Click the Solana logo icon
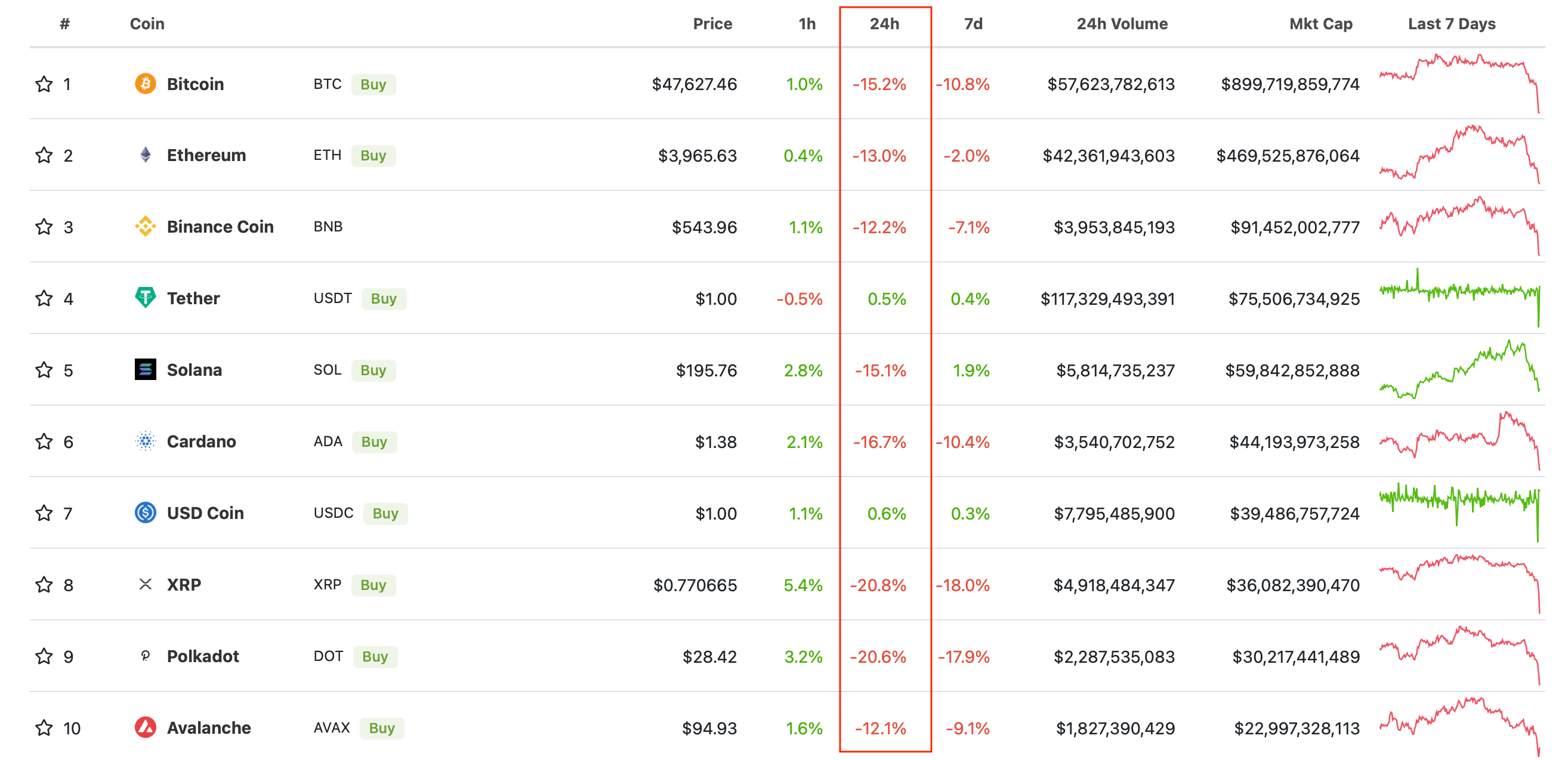Image resolution: width=1568 pixels, height=760 pixels. [145, 369]
